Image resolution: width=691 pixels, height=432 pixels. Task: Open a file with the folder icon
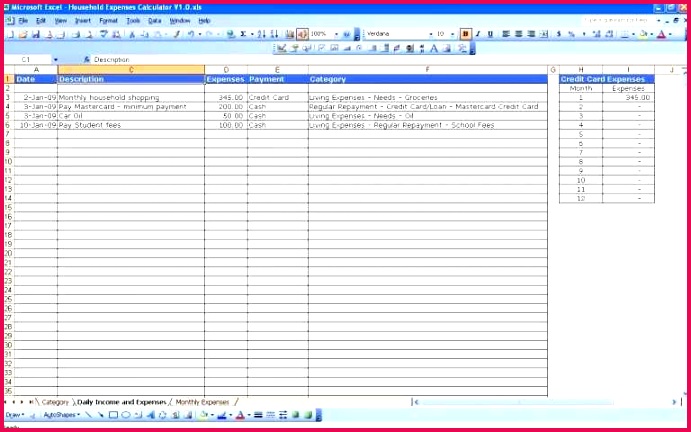pos(23,34)
